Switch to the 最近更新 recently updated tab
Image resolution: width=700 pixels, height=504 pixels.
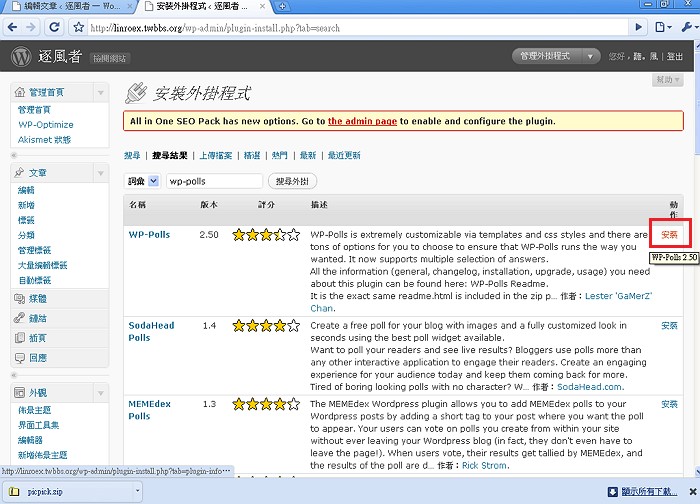point(344,155)
